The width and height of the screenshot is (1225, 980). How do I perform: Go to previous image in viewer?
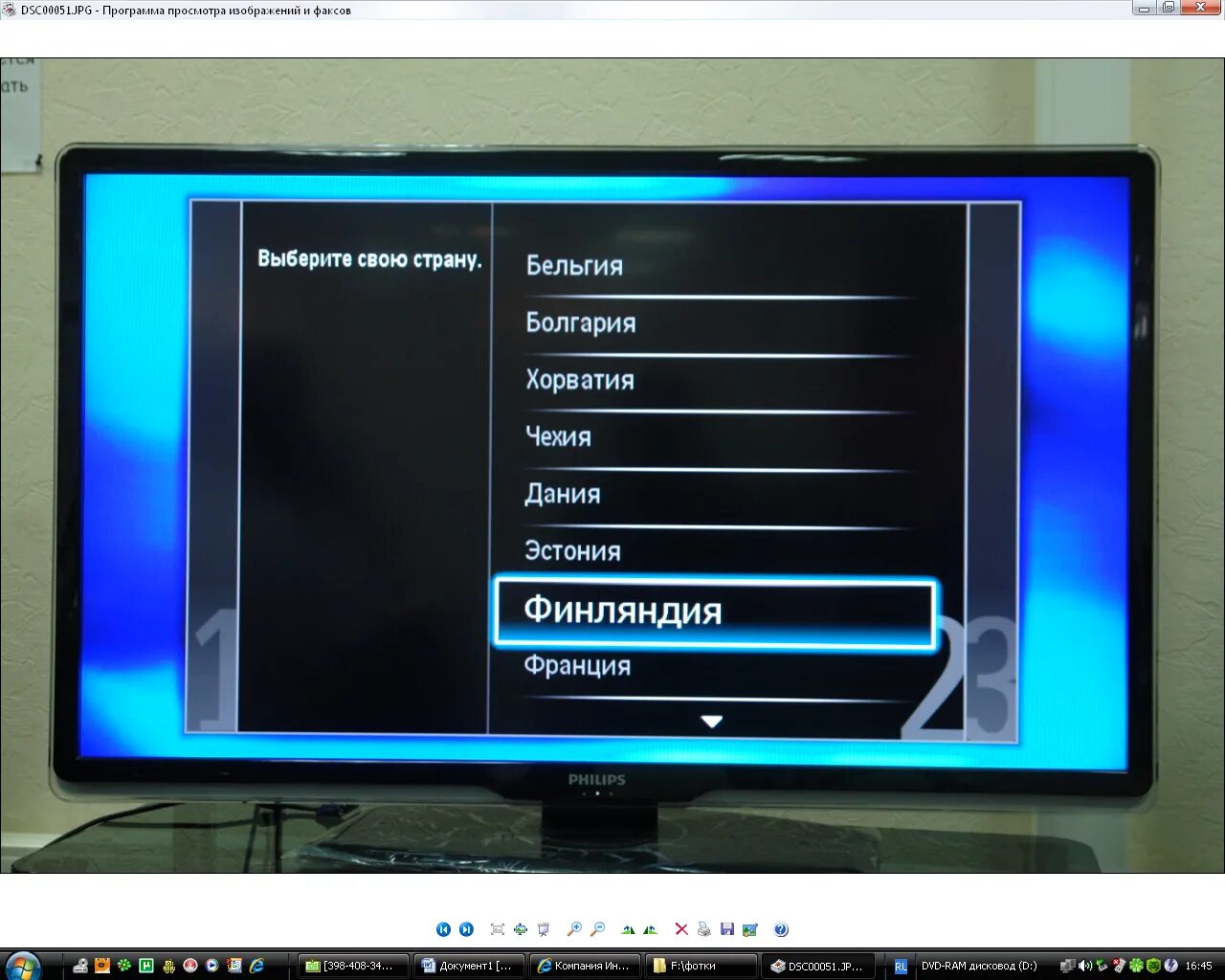coord(443,929)
